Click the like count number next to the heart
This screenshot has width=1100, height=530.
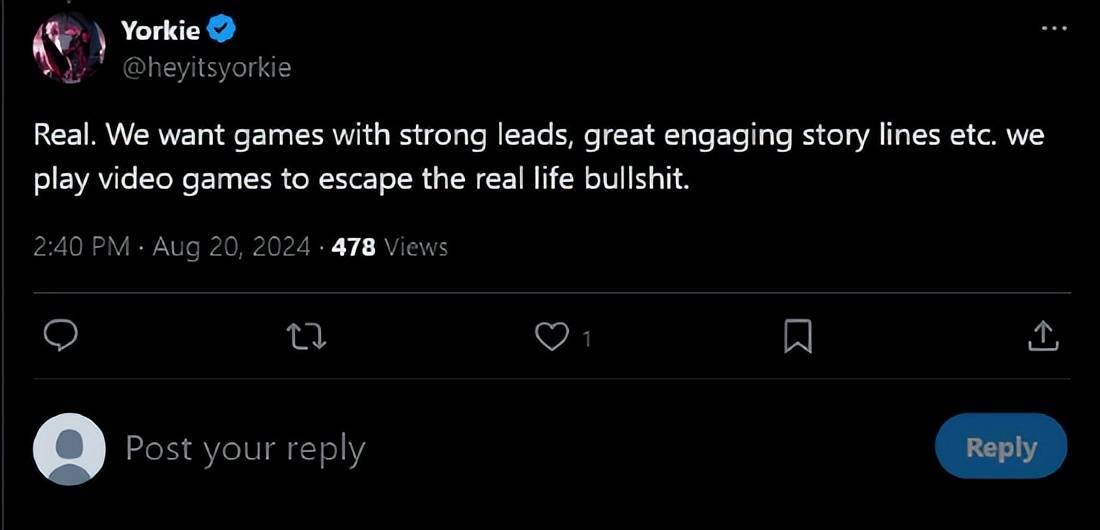click(x=586, y=339)
